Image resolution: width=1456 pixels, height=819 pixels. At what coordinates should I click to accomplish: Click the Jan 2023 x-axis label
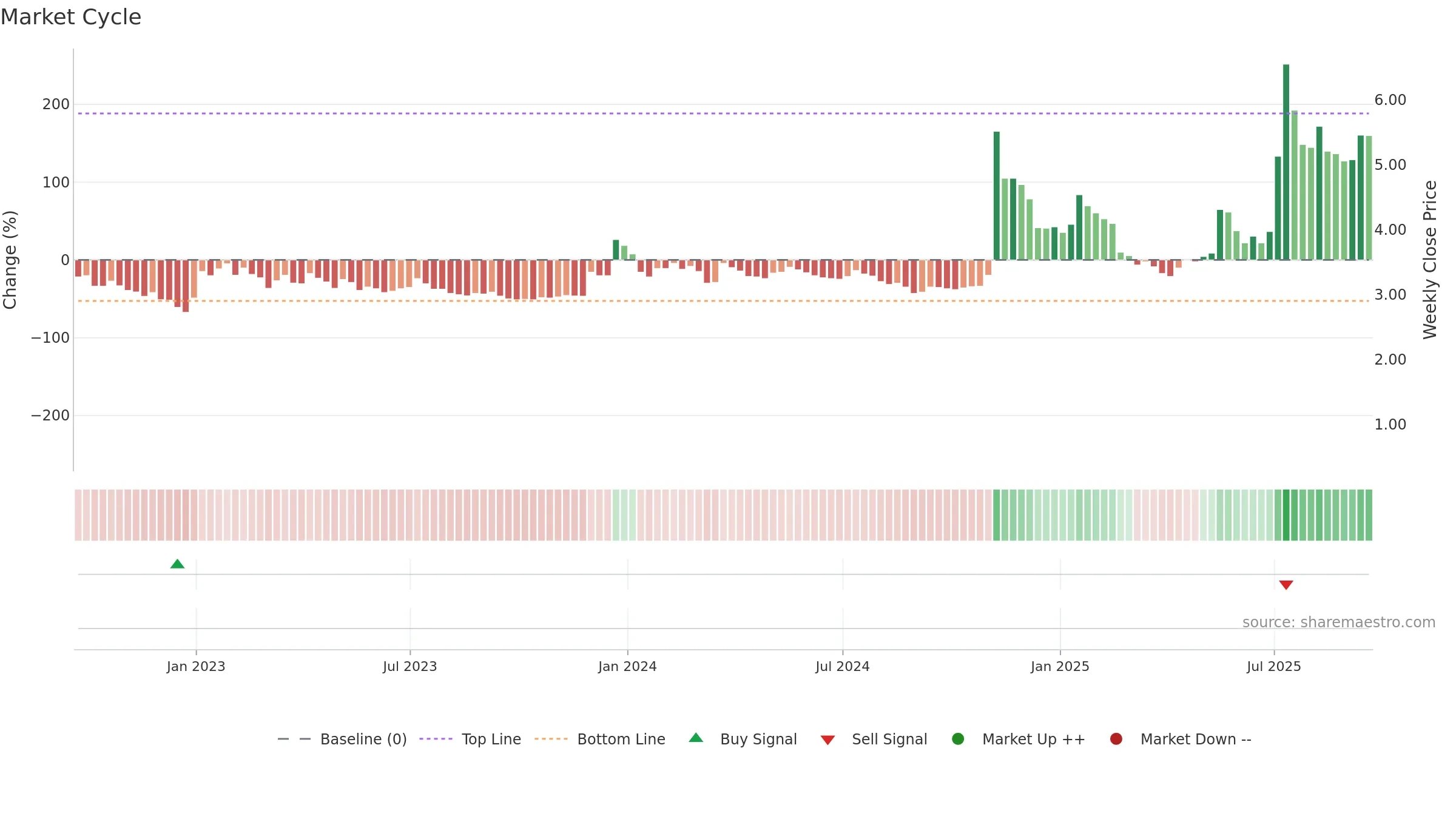(x=196, y=667)
